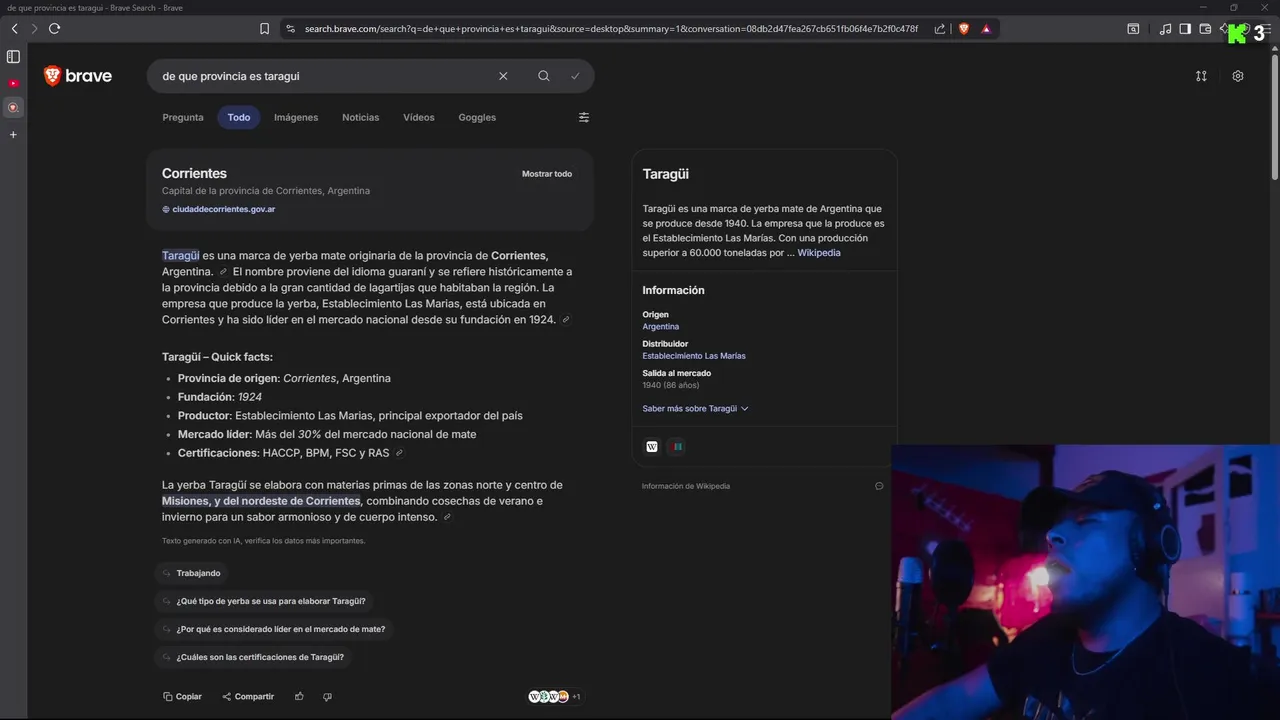Click the Brave logo

(x=77, y=76)
